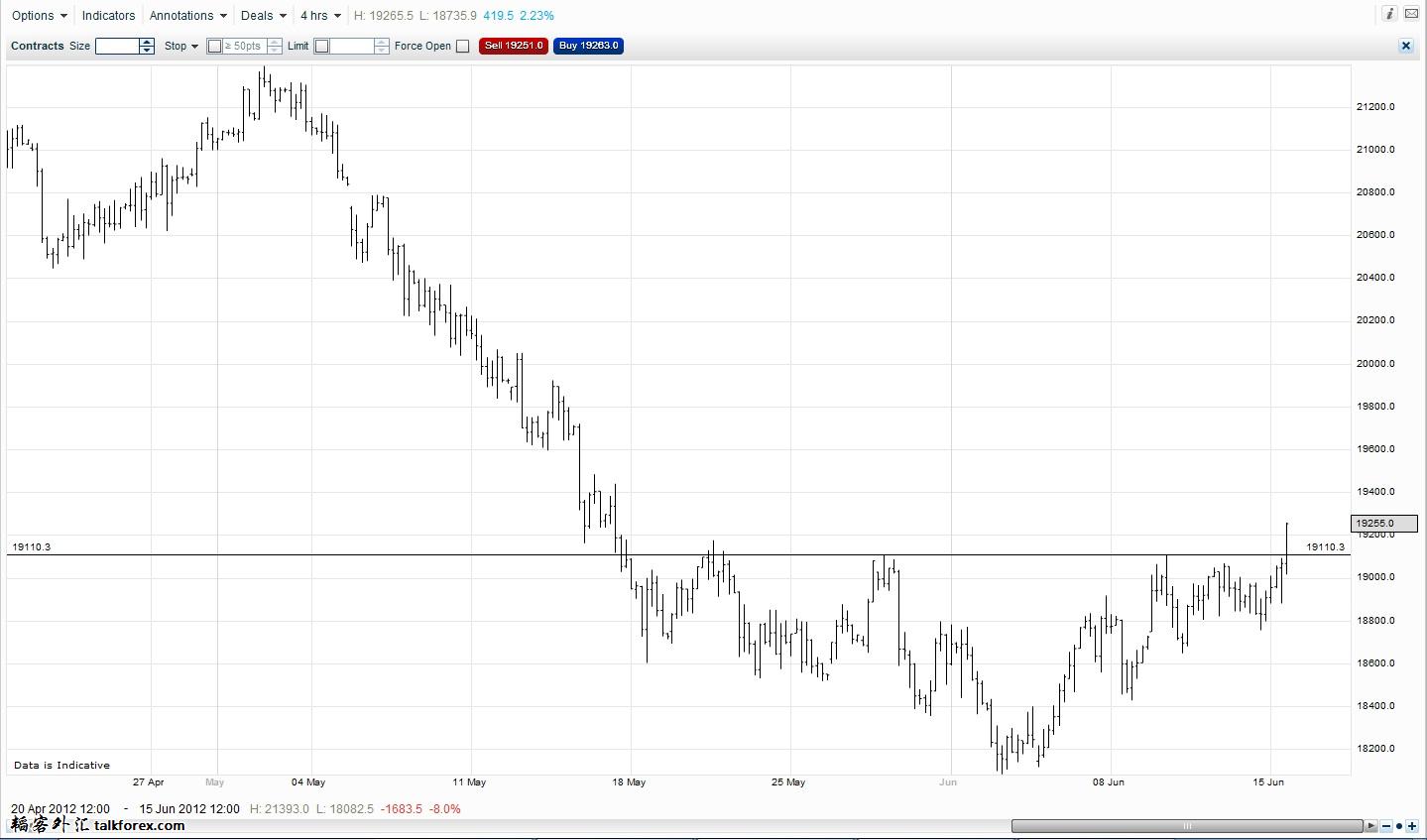The height and width of the screenshot is (840, 1427).
Task: Click the Limit value input field
Action: pyautogui.click(x=351, y=46)
